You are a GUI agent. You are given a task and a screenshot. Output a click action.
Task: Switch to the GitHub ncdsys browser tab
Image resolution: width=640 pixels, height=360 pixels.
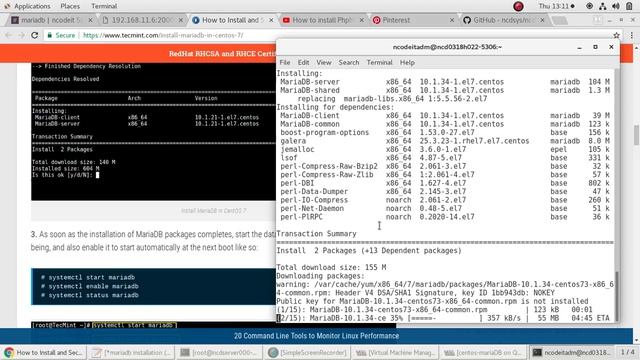503,20
